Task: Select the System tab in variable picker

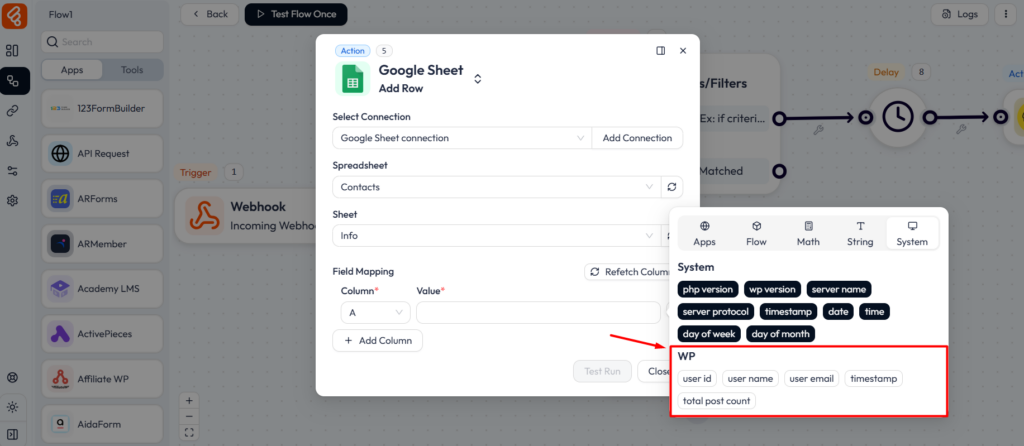Action: click(912, 233)
